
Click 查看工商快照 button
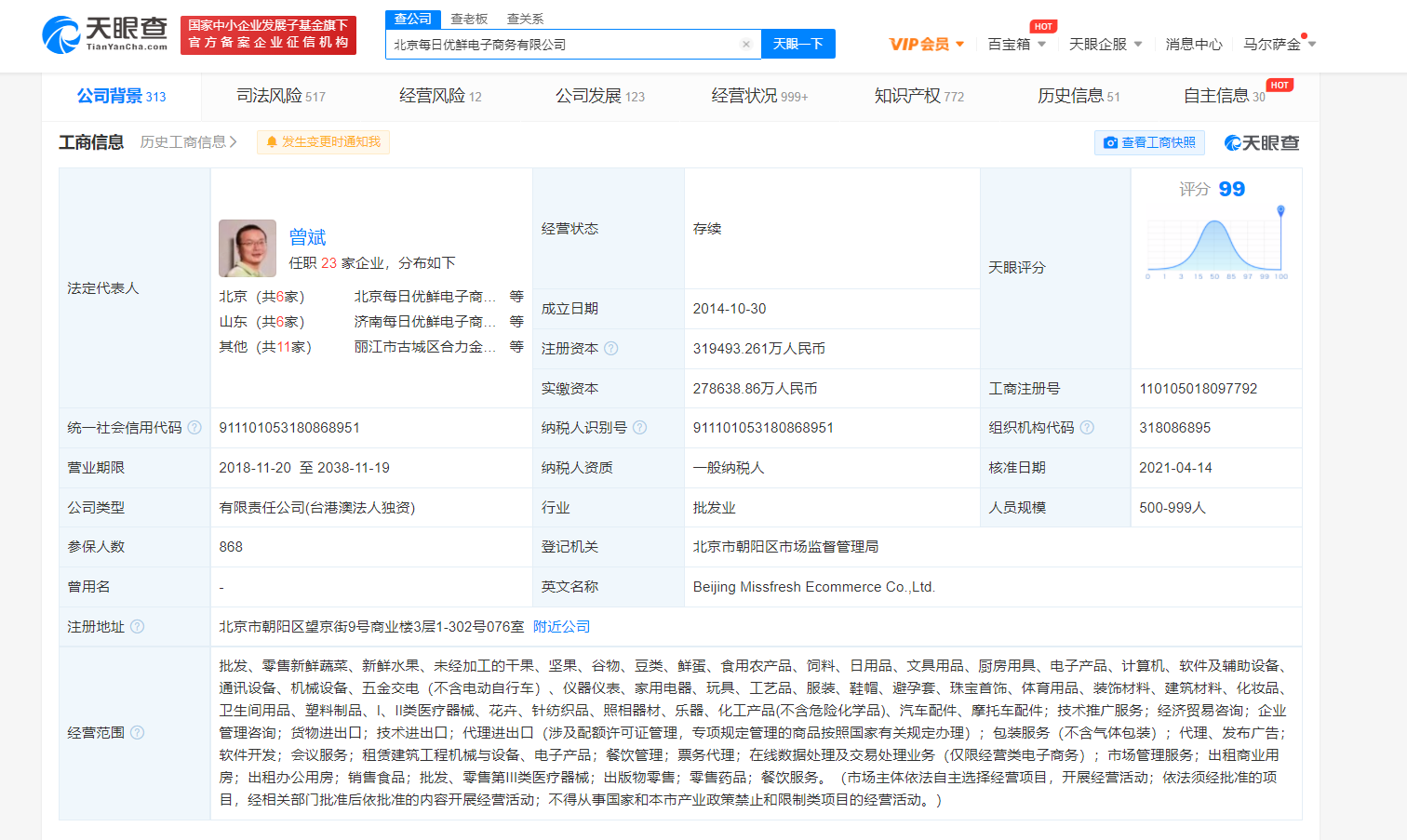pos(1149,142)
